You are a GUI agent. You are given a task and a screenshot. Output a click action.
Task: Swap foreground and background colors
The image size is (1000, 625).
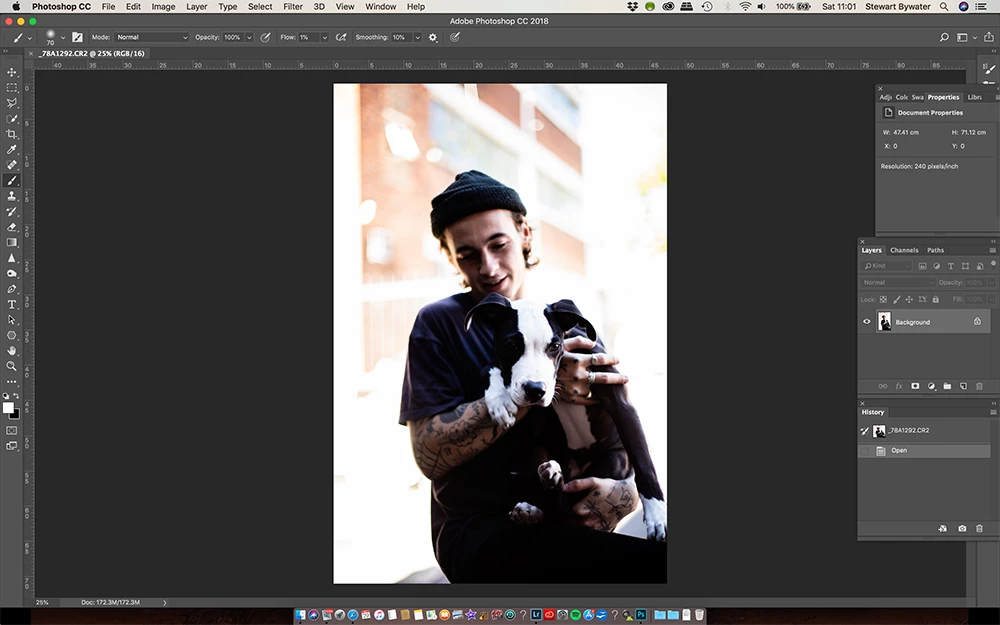pos(17,396)
